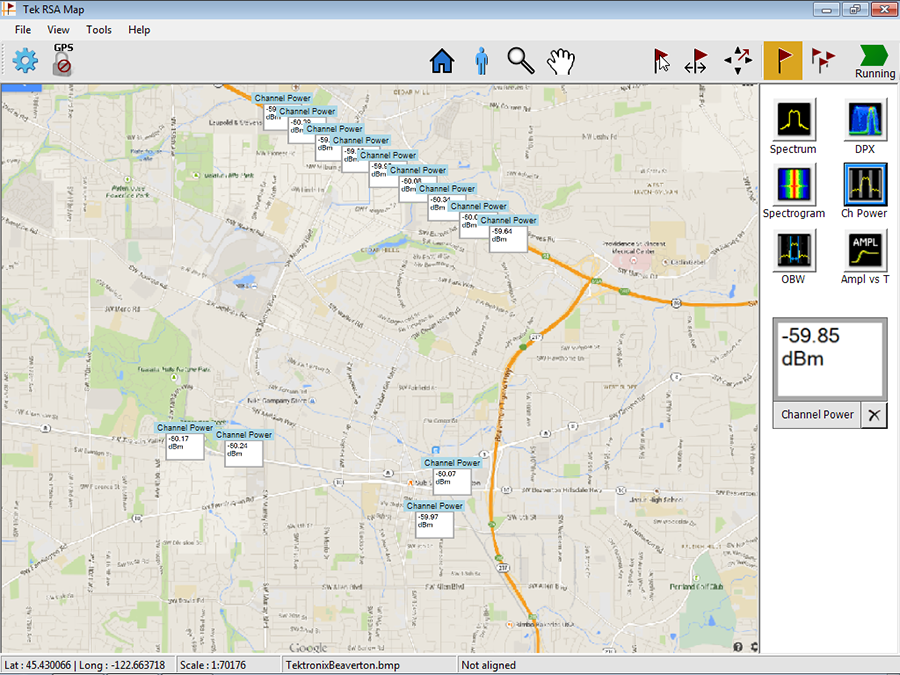Viewport: 900px width, 675px height.
Task: Expand the View menu
Action: pyautogui.click(x=58, y=30)
